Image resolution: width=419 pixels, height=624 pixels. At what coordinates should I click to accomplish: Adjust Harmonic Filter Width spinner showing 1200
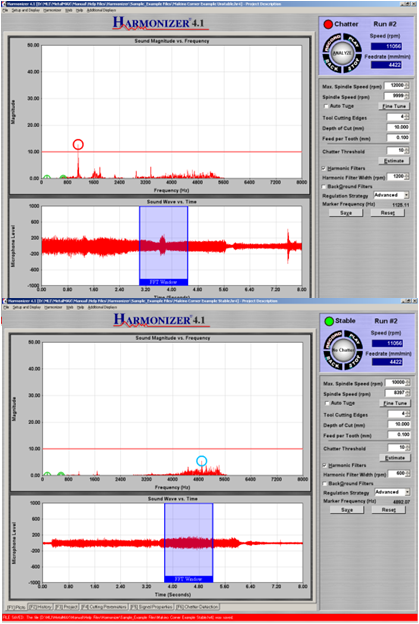[x=407, y=176]
